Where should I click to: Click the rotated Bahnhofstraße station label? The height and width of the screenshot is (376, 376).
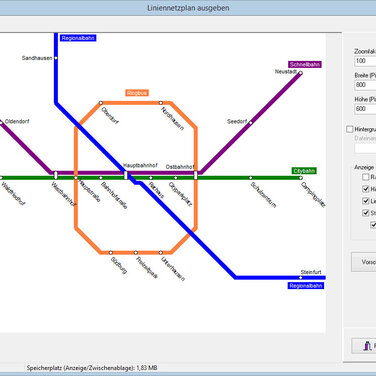114,195
